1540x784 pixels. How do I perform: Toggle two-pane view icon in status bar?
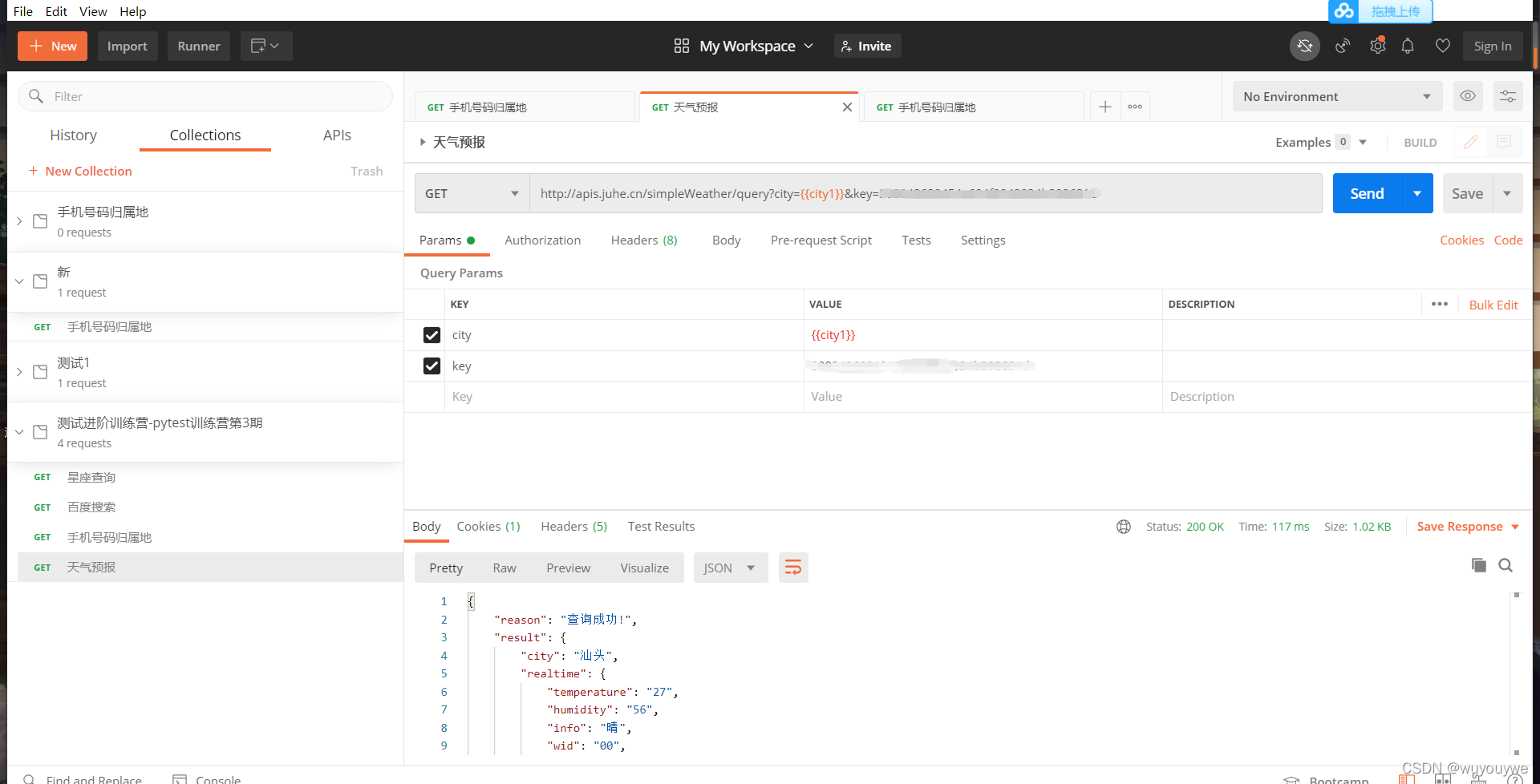tap(1443, 779)
